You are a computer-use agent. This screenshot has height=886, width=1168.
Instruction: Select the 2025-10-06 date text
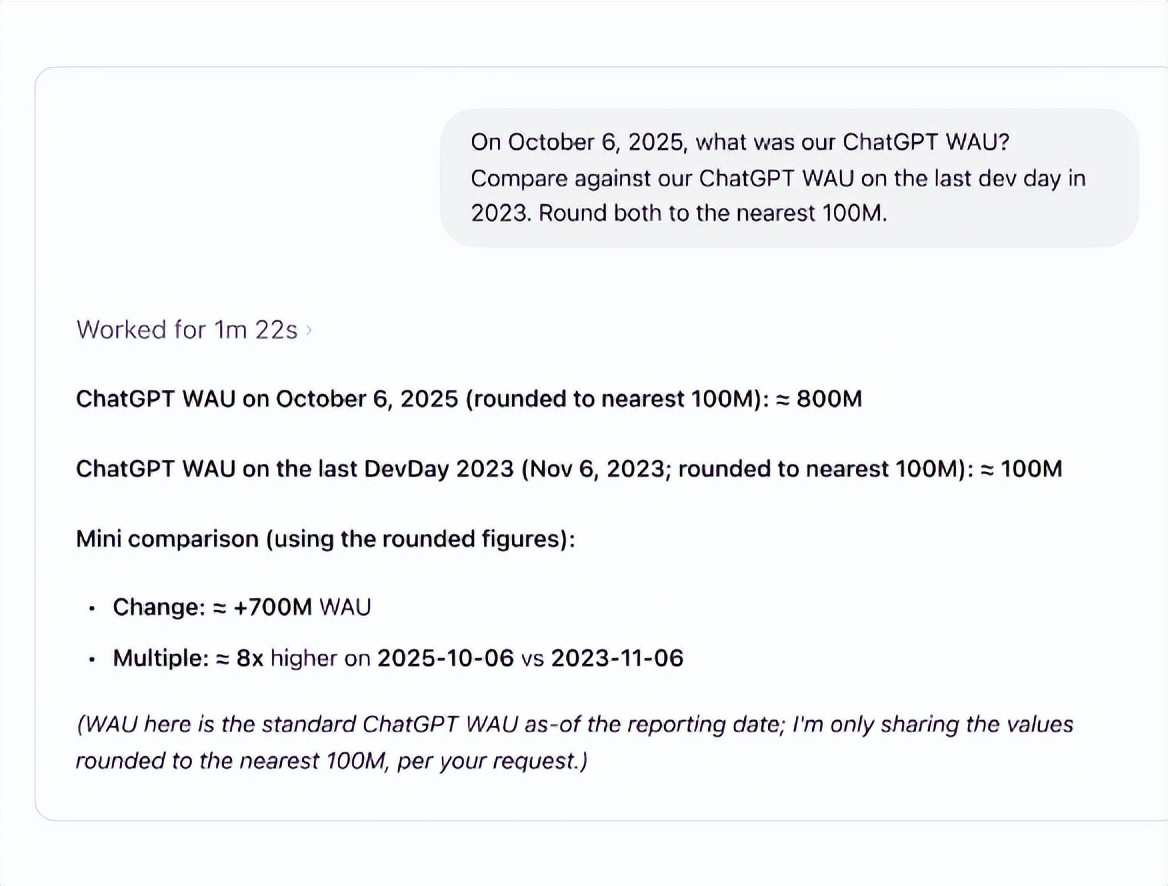(445, 659)
